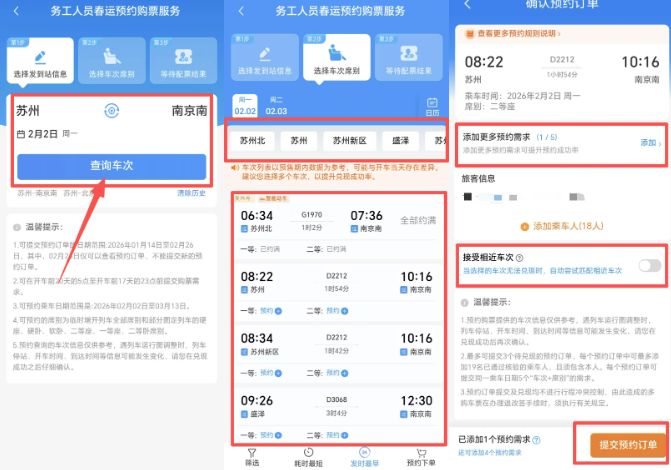Viewport: 671px width, 470px height.
Task: Expand 添加更多预约需求 with the 添加 arrow
Action: [650, 143]
